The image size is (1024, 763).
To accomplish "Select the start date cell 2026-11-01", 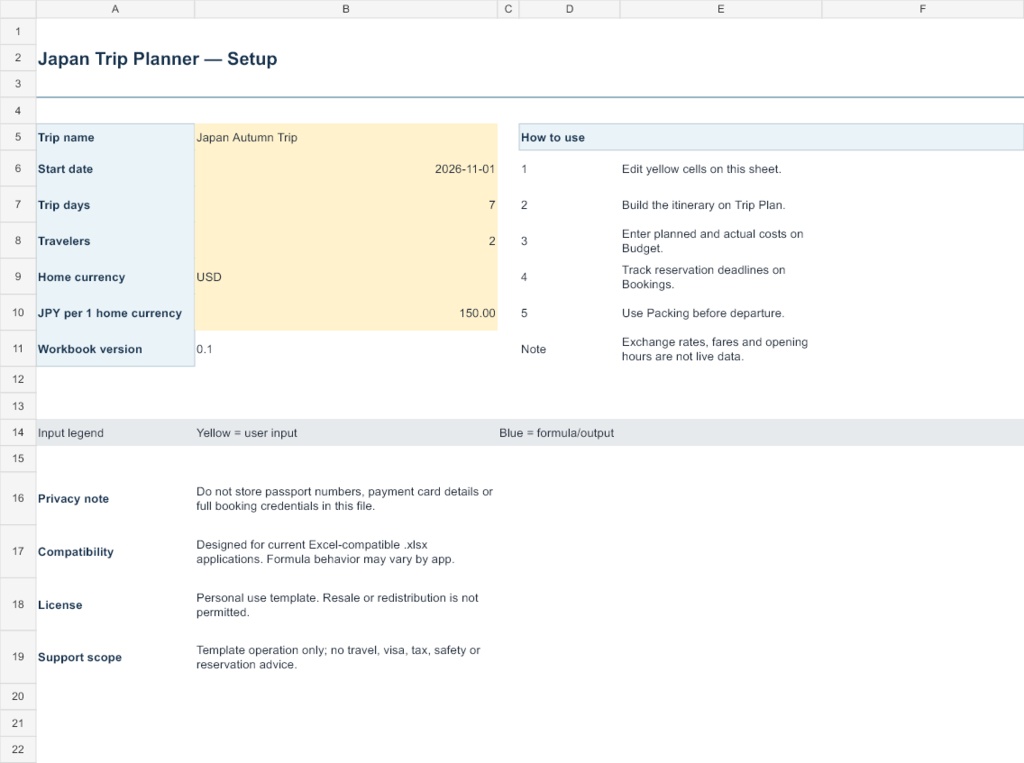I will 345,169.
